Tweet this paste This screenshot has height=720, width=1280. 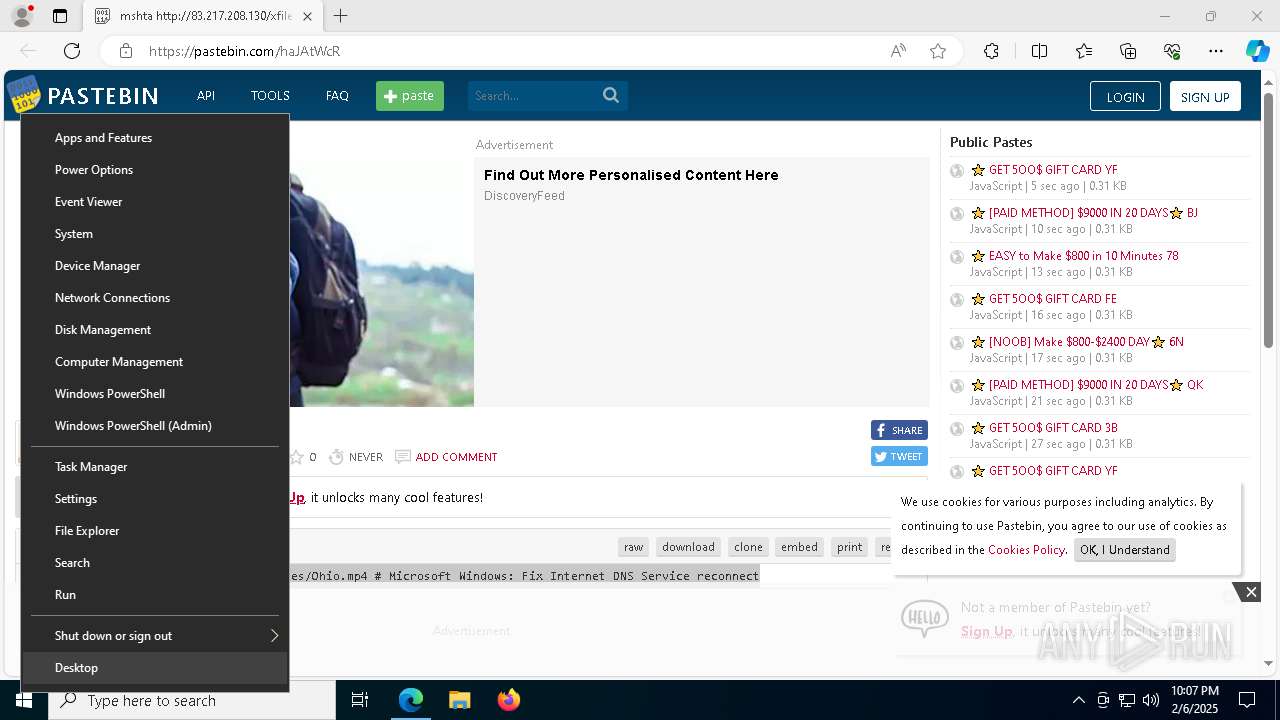899,456
